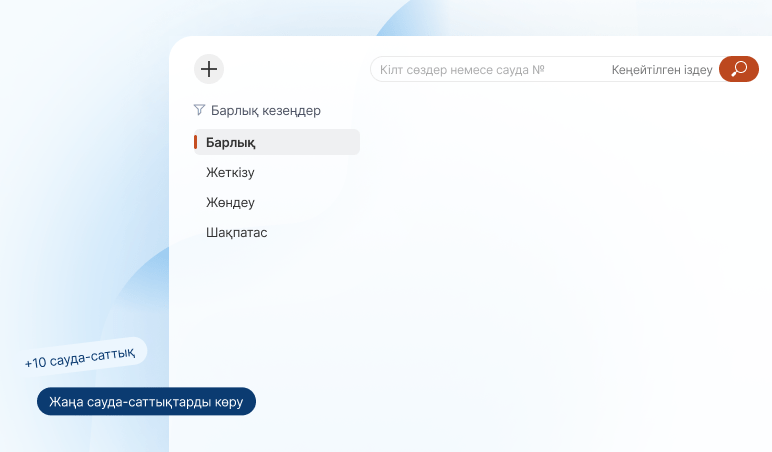
Task: Click the orange magnifier search button
Action: 738,69
